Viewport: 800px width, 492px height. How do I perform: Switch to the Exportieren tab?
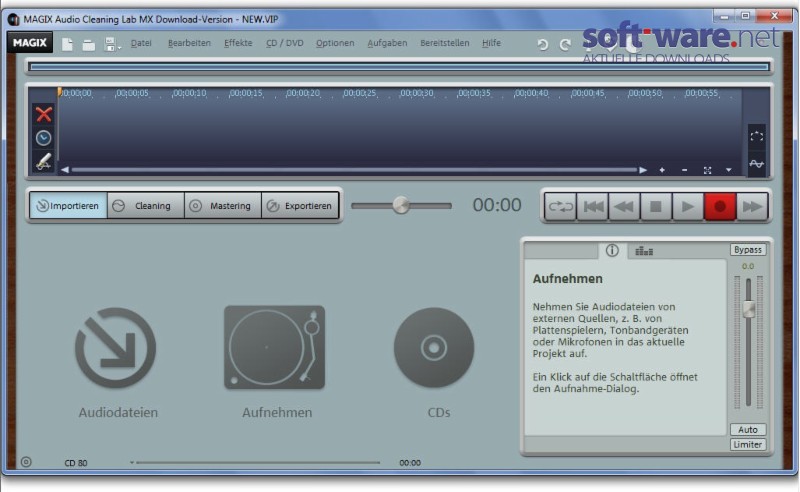[300, 206]
